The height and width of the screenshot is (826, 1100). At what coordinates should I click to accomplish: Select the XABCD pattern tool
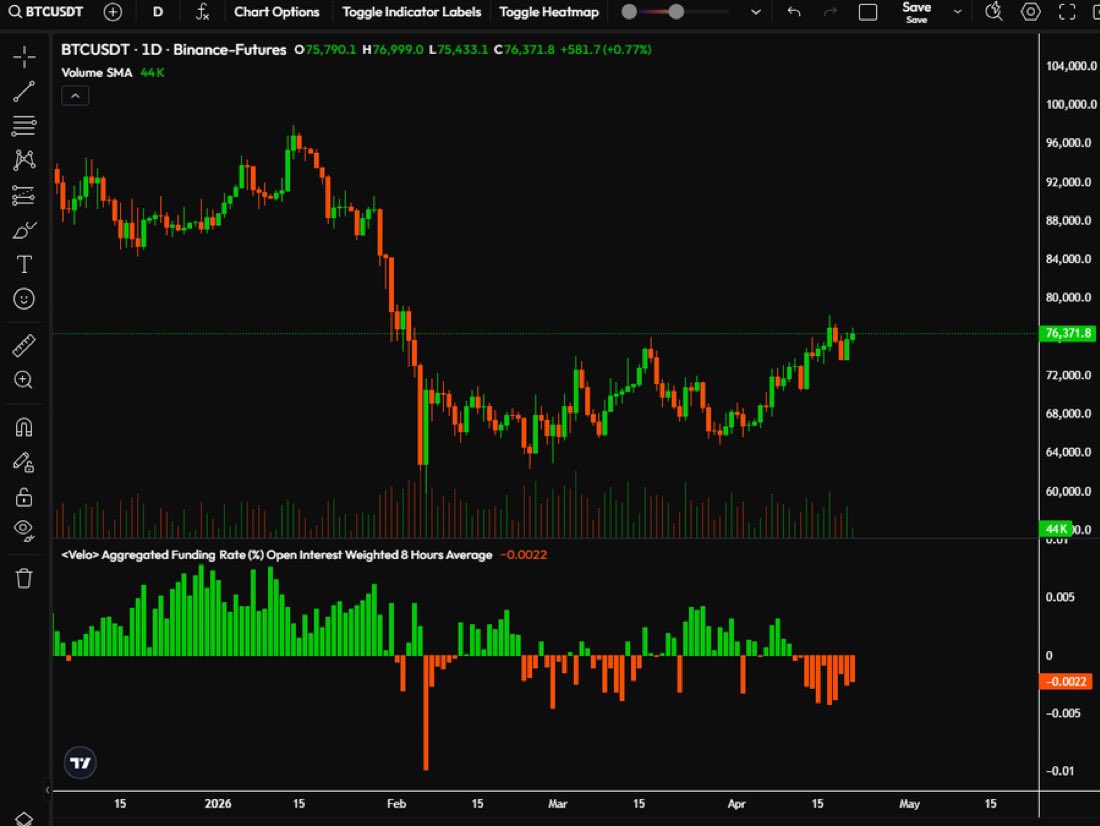tap(24, 160)
